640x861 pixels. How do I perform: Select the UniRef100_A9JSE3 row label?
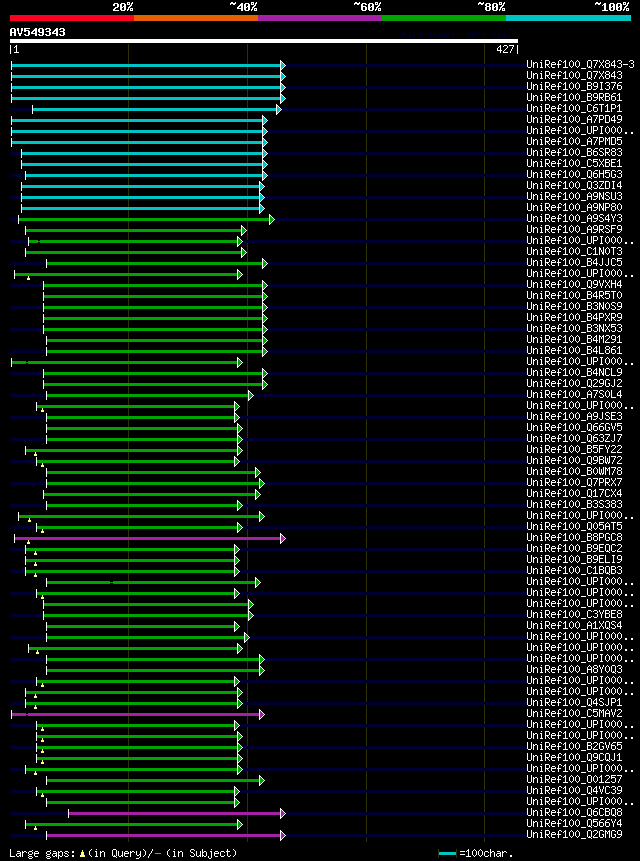point(574,417)
